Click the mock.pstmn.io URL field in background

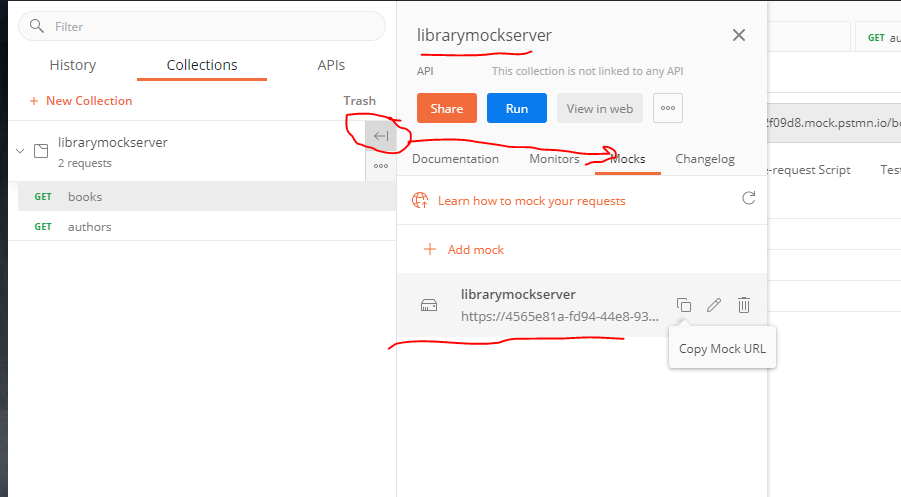tap(834, 123)
